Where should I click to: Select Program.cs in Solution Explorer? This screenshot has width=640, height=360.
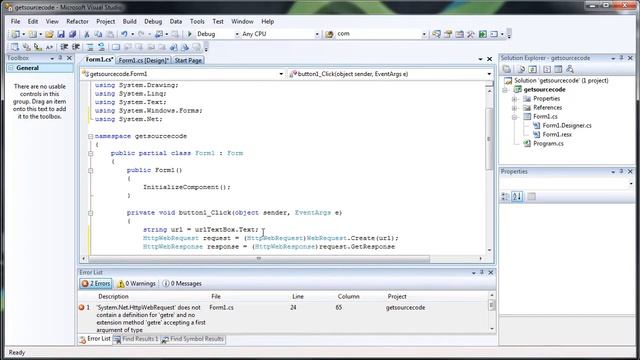tap(548, 144)
